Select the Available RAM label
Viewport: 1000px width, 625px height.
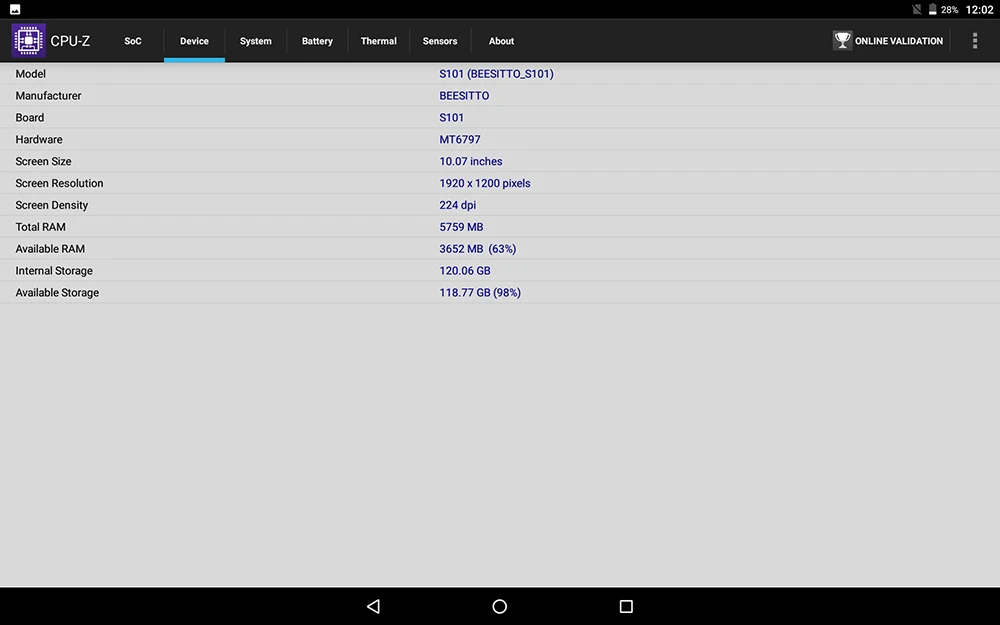coord(50,249)
